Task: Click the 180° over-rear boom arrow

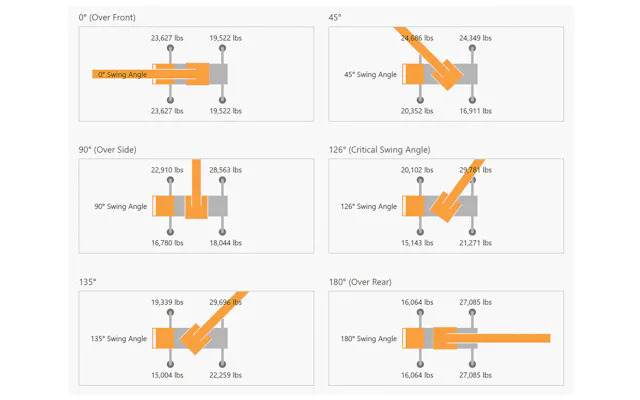Action: [492, 338]
